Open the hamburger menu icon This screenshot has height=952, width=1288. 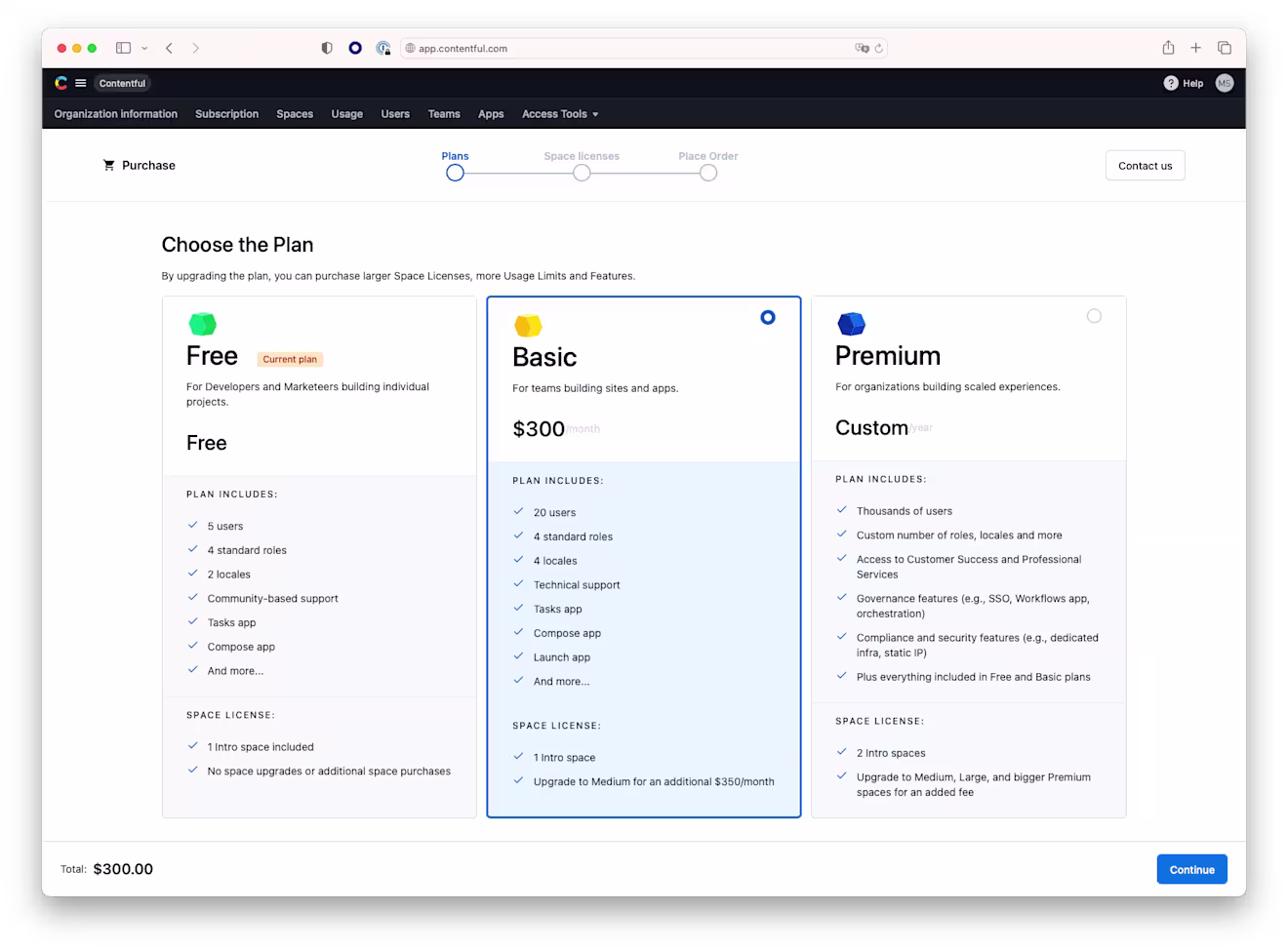[x=81, y=83]
